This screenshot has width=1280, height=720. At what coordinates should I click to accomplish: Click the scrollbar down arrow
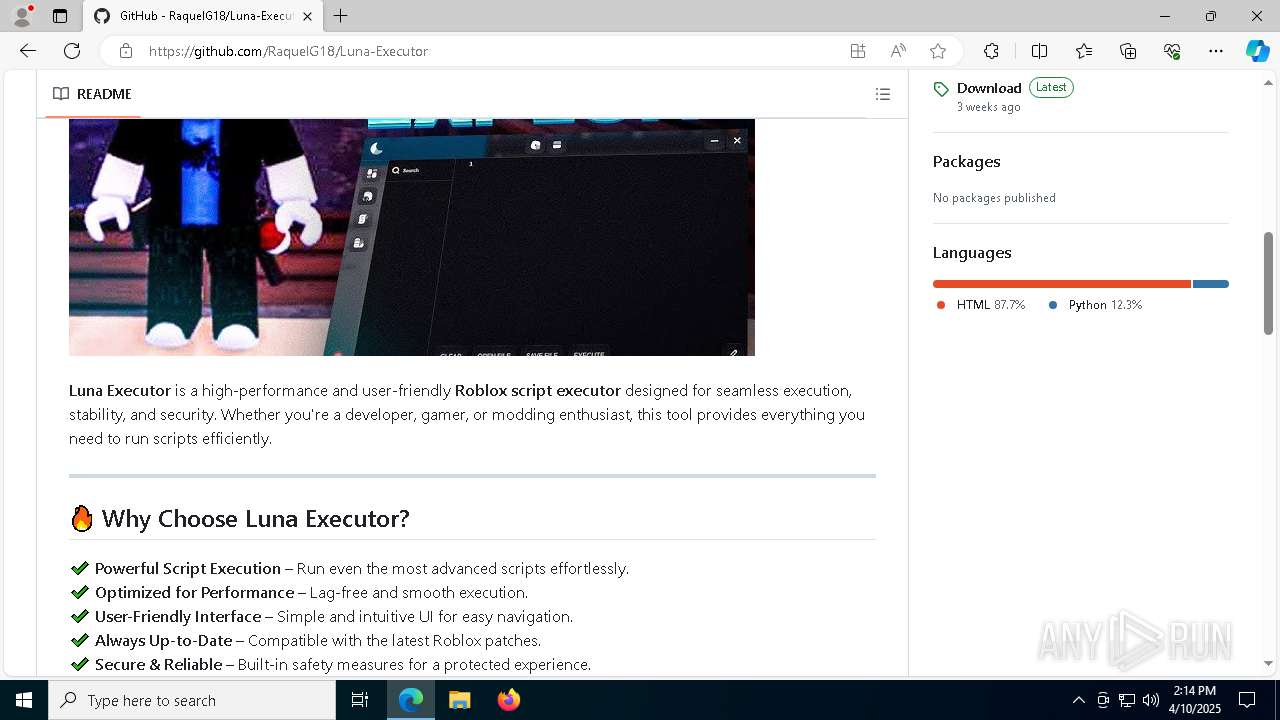coord(1268,663)
